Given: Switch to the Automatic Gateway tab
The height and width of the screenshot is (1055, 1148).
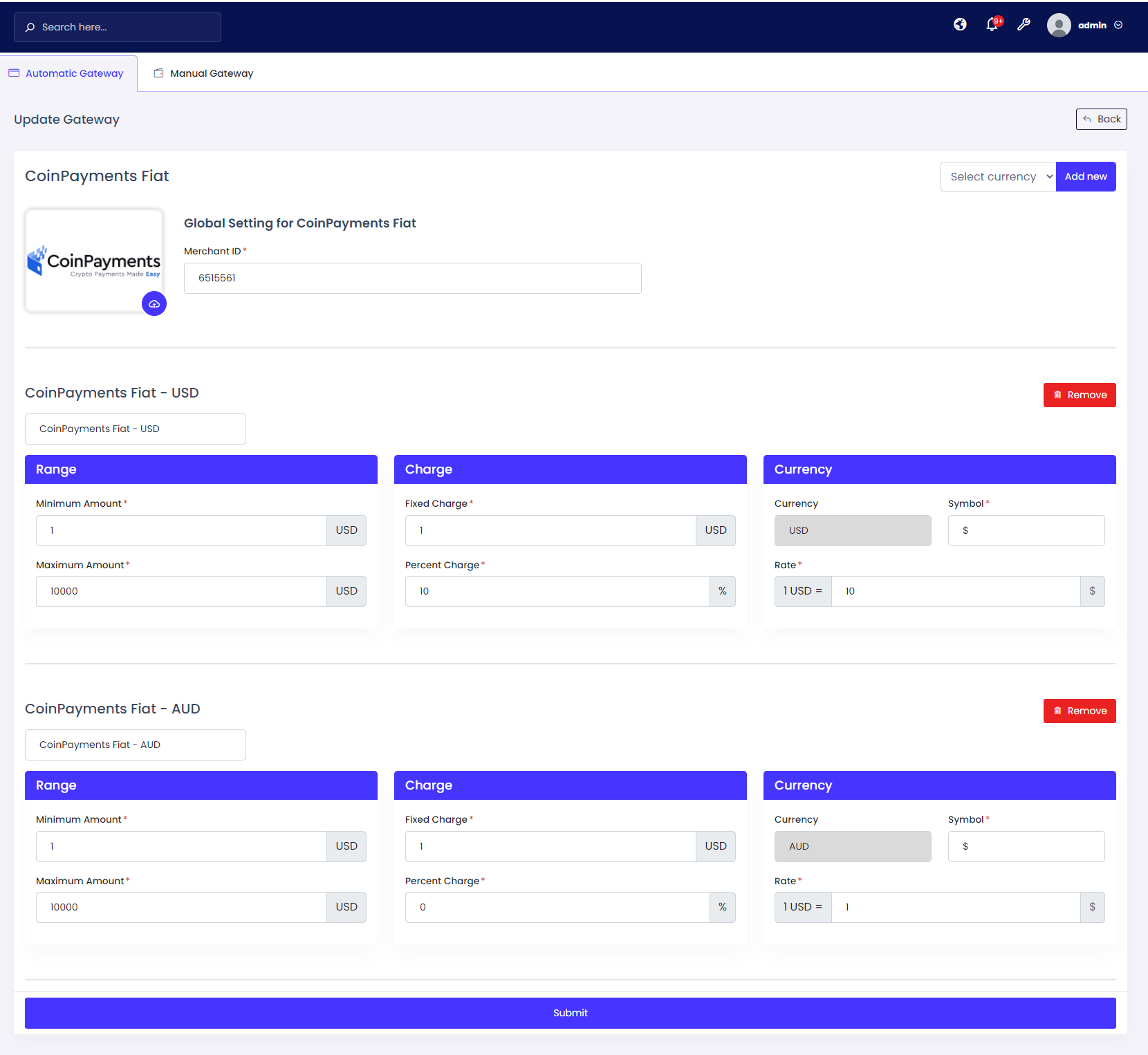Looking at the screenshot, I should [68, 73].
